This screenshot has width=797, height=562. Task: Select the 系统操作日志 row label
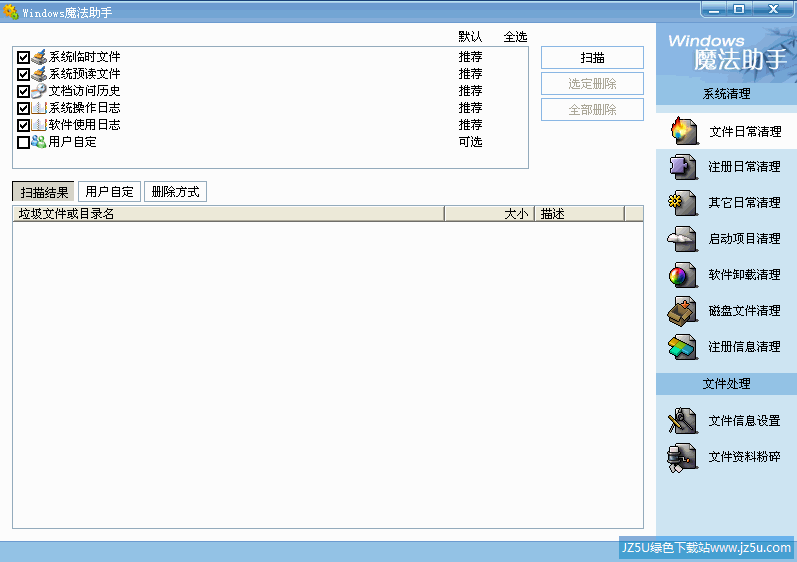(84, 108)
